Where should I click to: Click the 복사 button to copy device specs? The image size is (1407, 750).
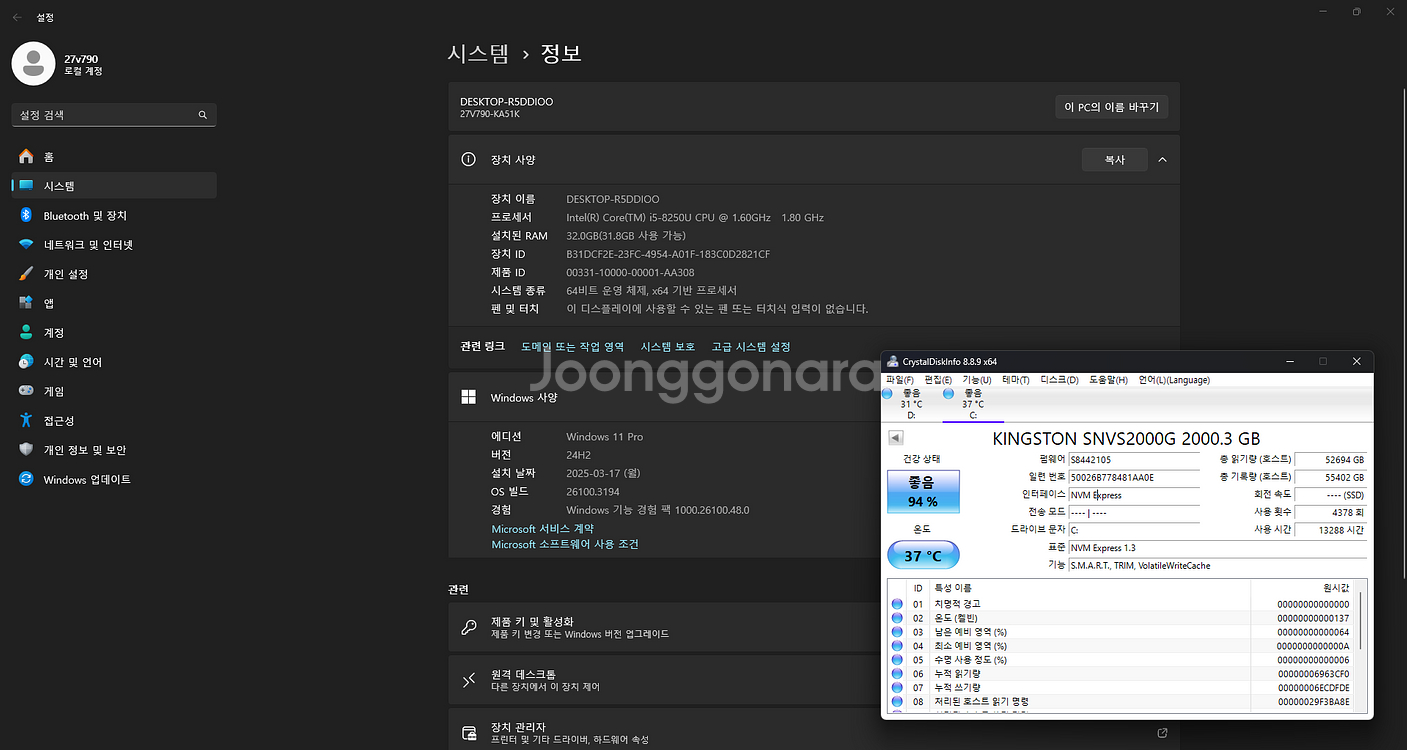click(x=1114, y=158)
